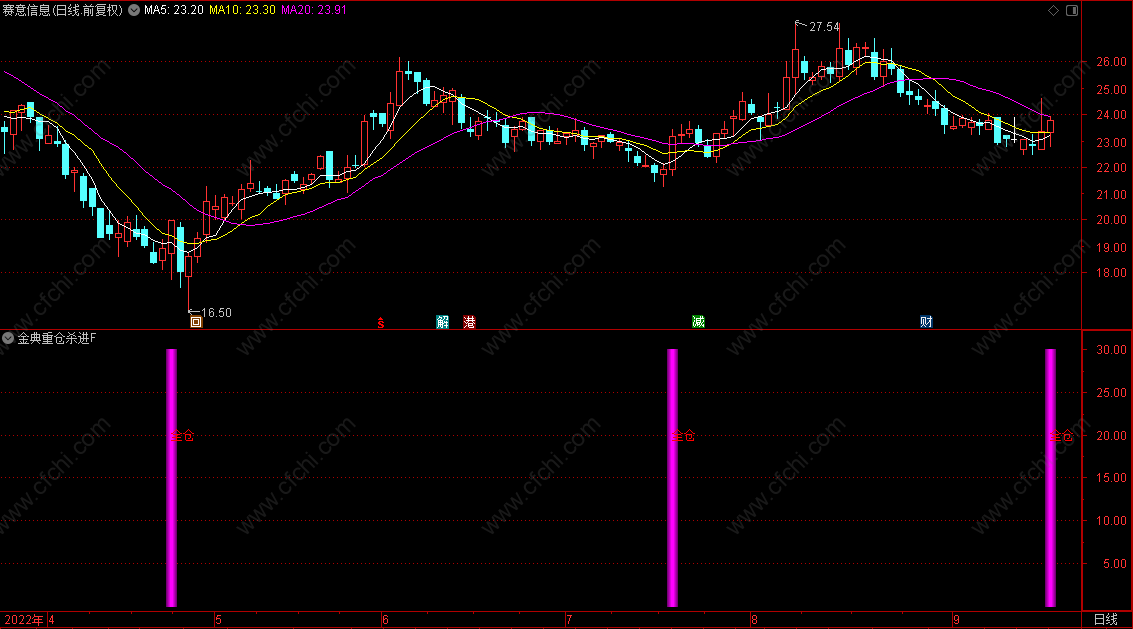This screenshot has width=1133, height=629.
Task: Click the 27.54 high price label
Action: [824, 27]
